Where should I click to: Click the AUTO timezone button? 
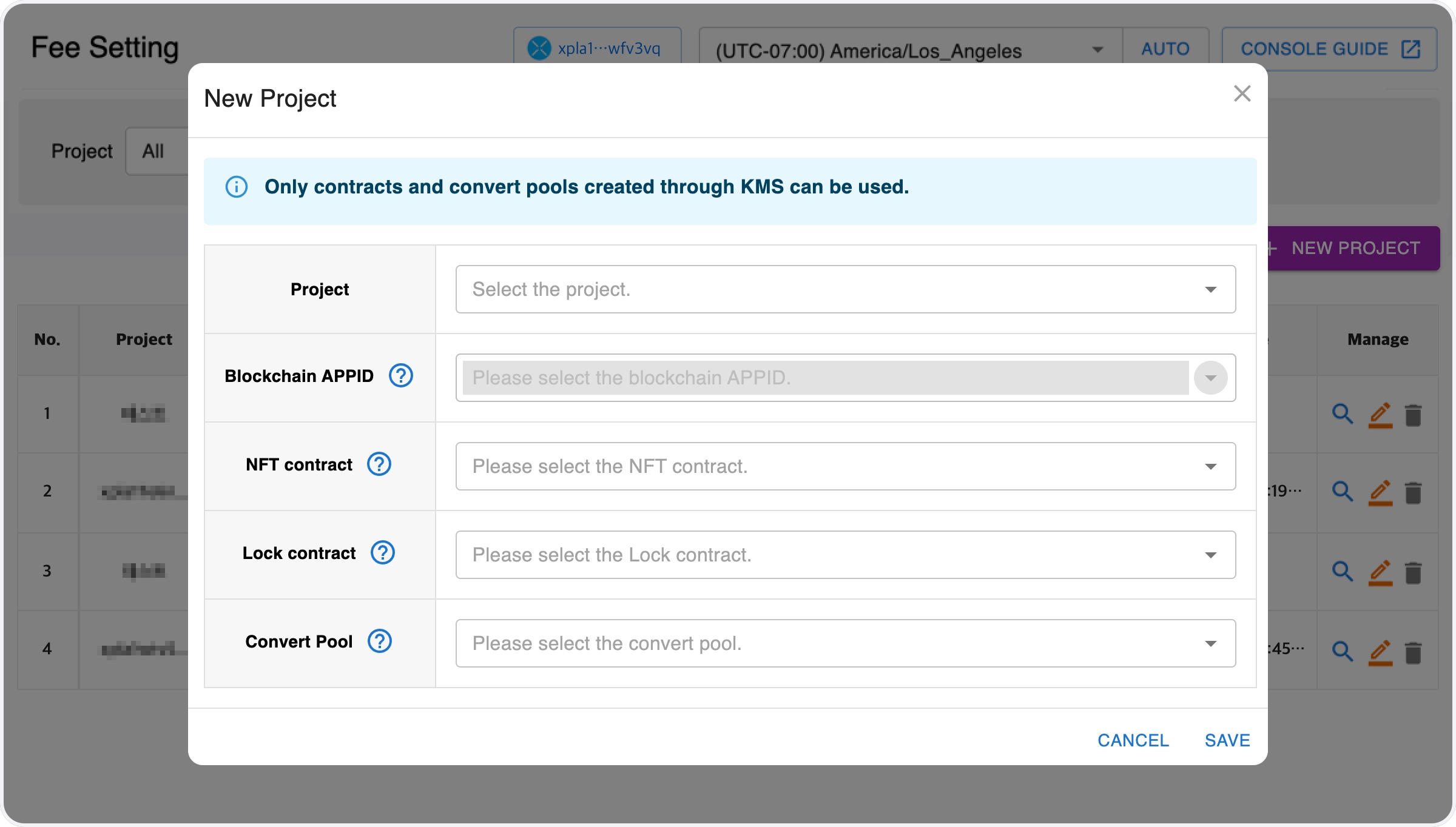click(x=1165, y=49)
